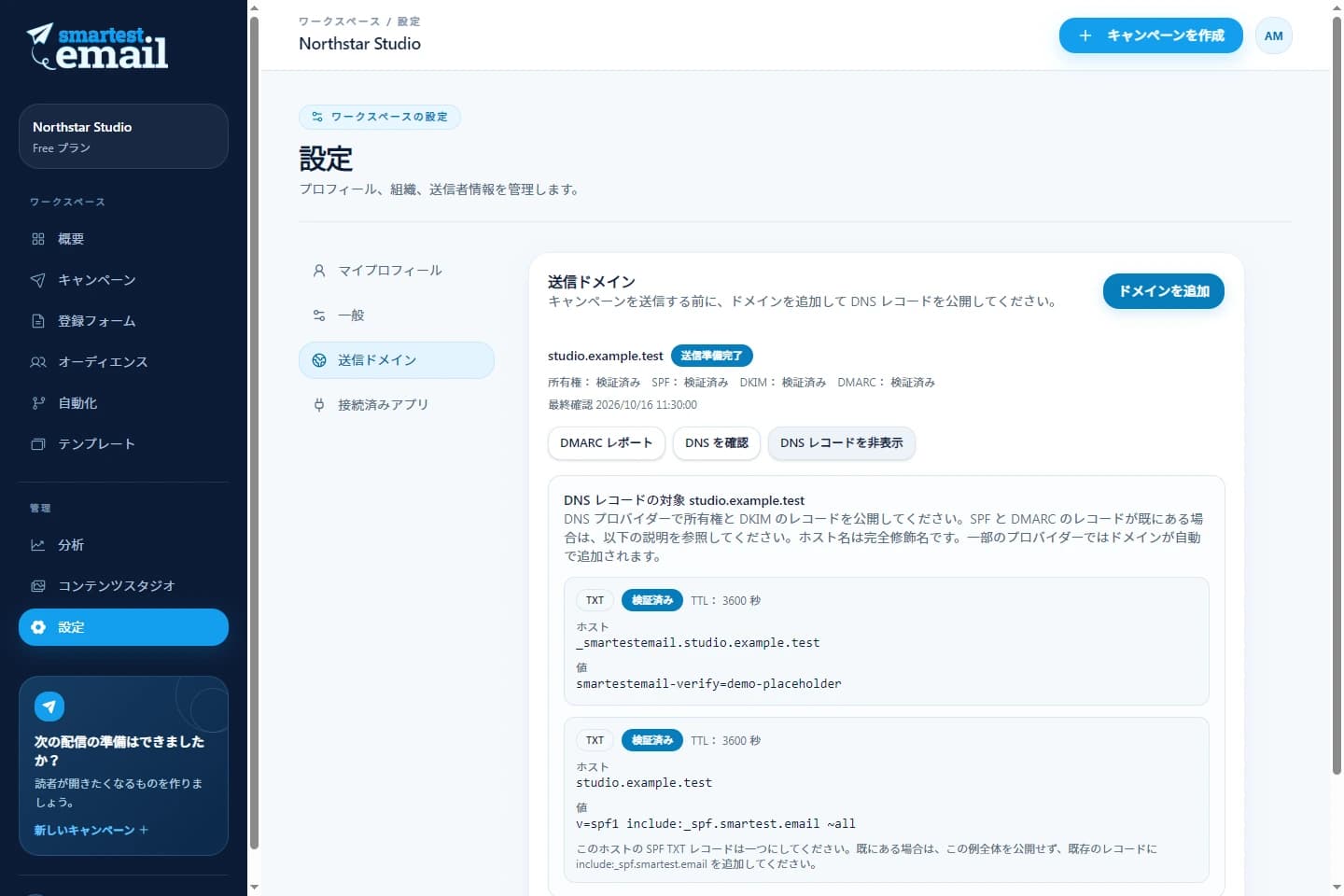This screenshot has height=896, width=1344.
Task: Open the AM account avatar menu
Action: pyautogui.click(x=1274, y=35)
